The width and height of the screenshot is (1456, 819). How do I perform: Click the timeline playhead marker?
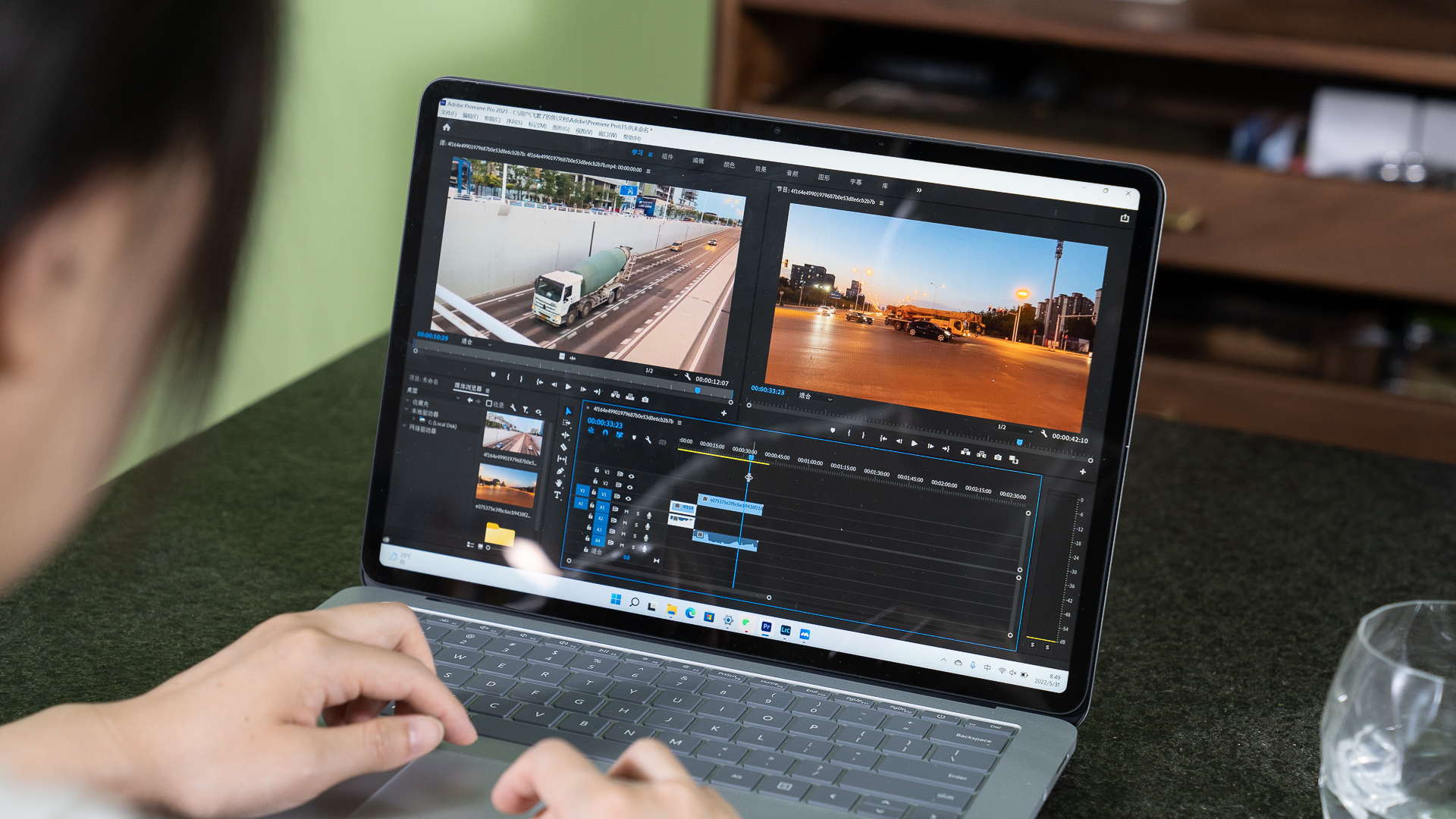pos(751,457)
